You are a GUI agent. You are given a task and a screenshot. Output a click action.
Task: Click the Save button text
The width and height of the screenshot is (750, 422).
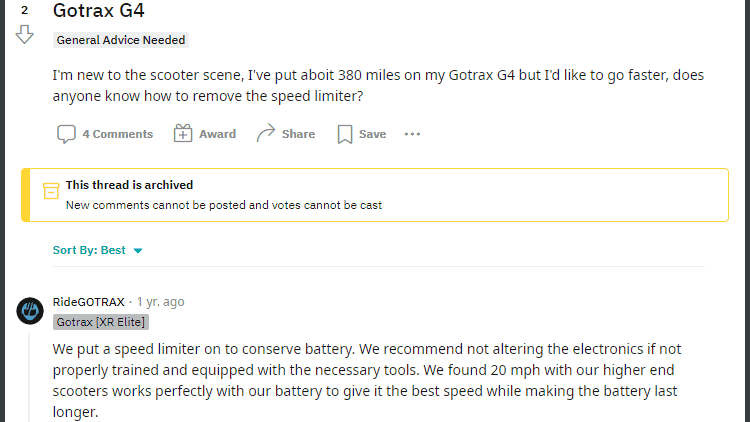pos(372,134)
